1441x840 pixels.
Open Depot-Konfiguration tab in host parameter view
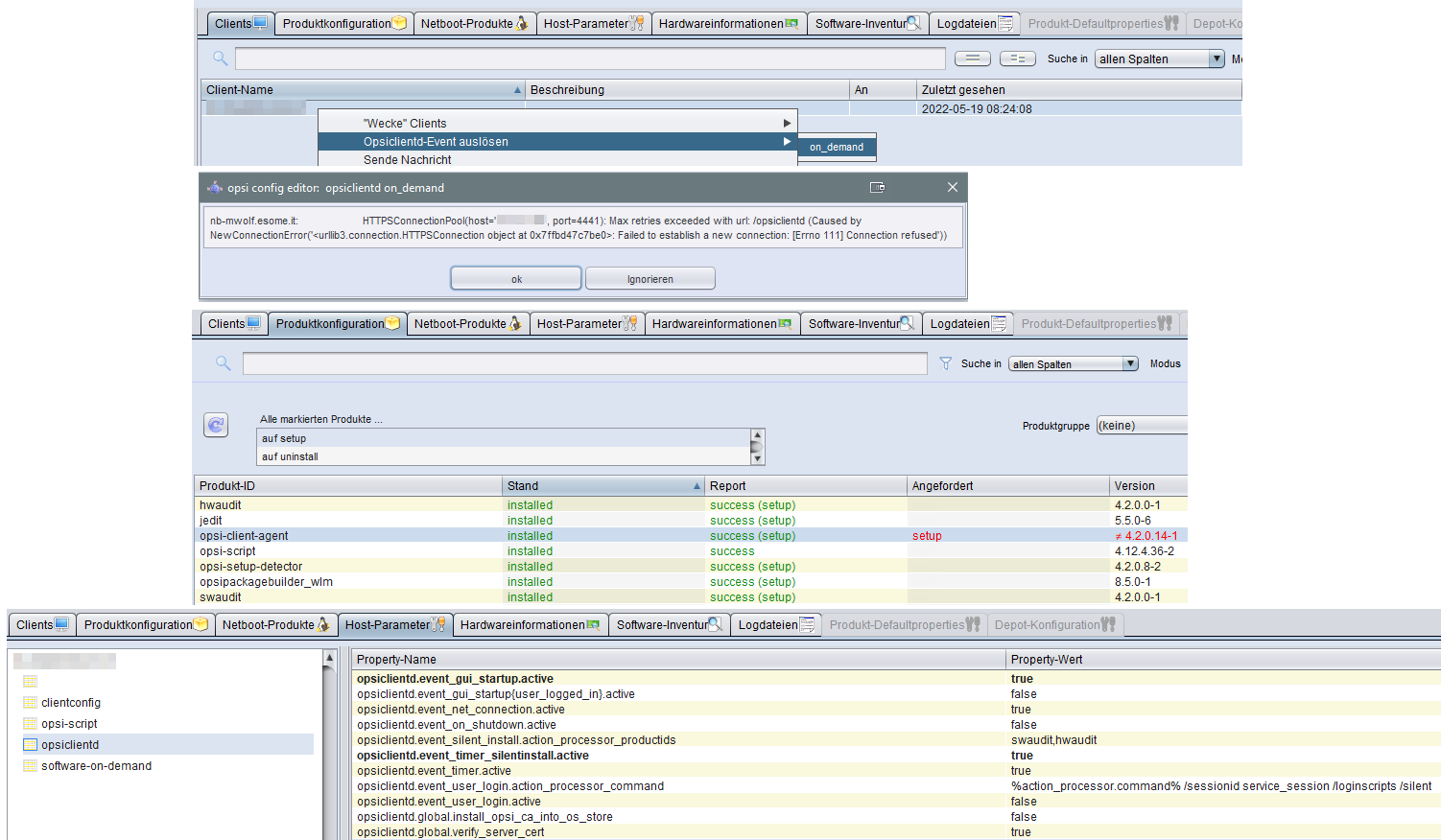coord(1055,624)
